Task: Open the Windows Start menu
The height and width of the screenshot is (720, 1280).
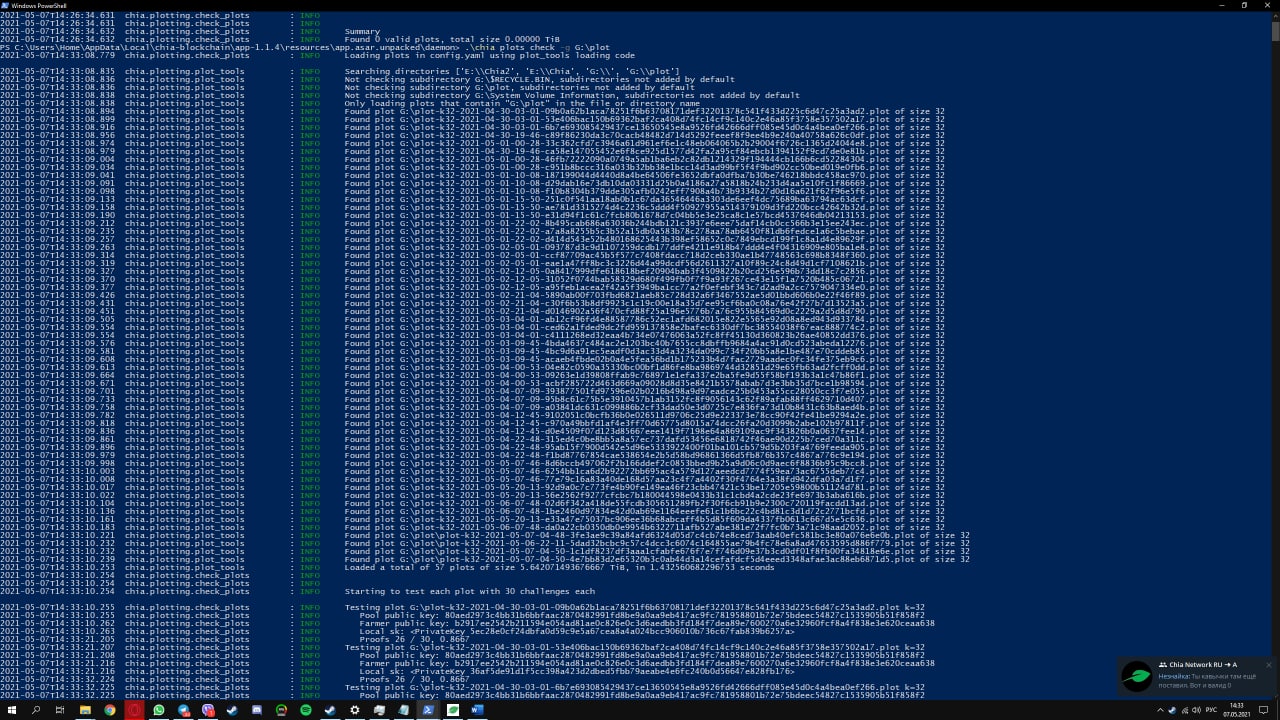Action: coord(12,710)
